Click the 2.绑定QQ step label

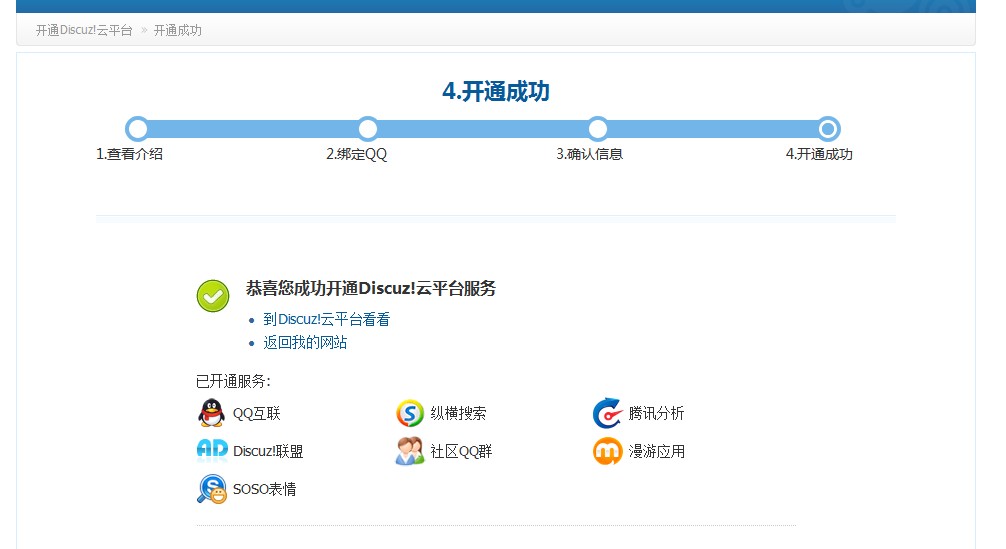[x=357, y=154]
